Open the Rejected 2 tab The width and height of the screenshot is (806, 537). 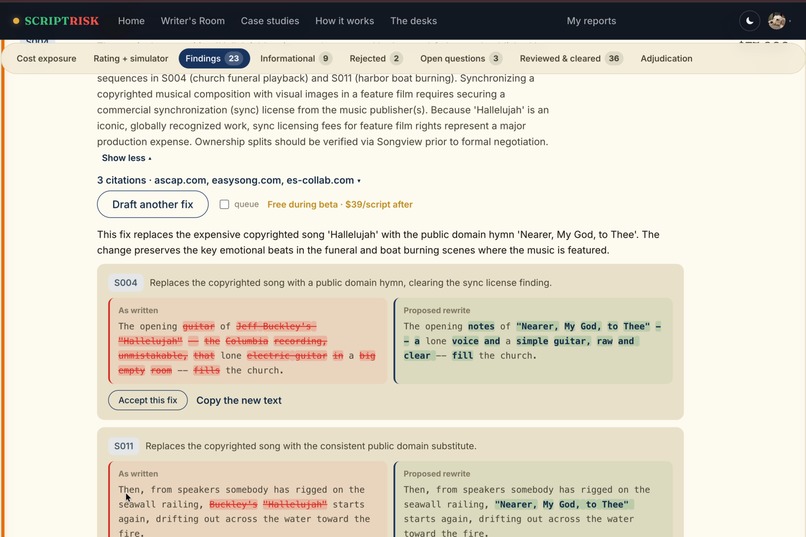coord(375,59)
